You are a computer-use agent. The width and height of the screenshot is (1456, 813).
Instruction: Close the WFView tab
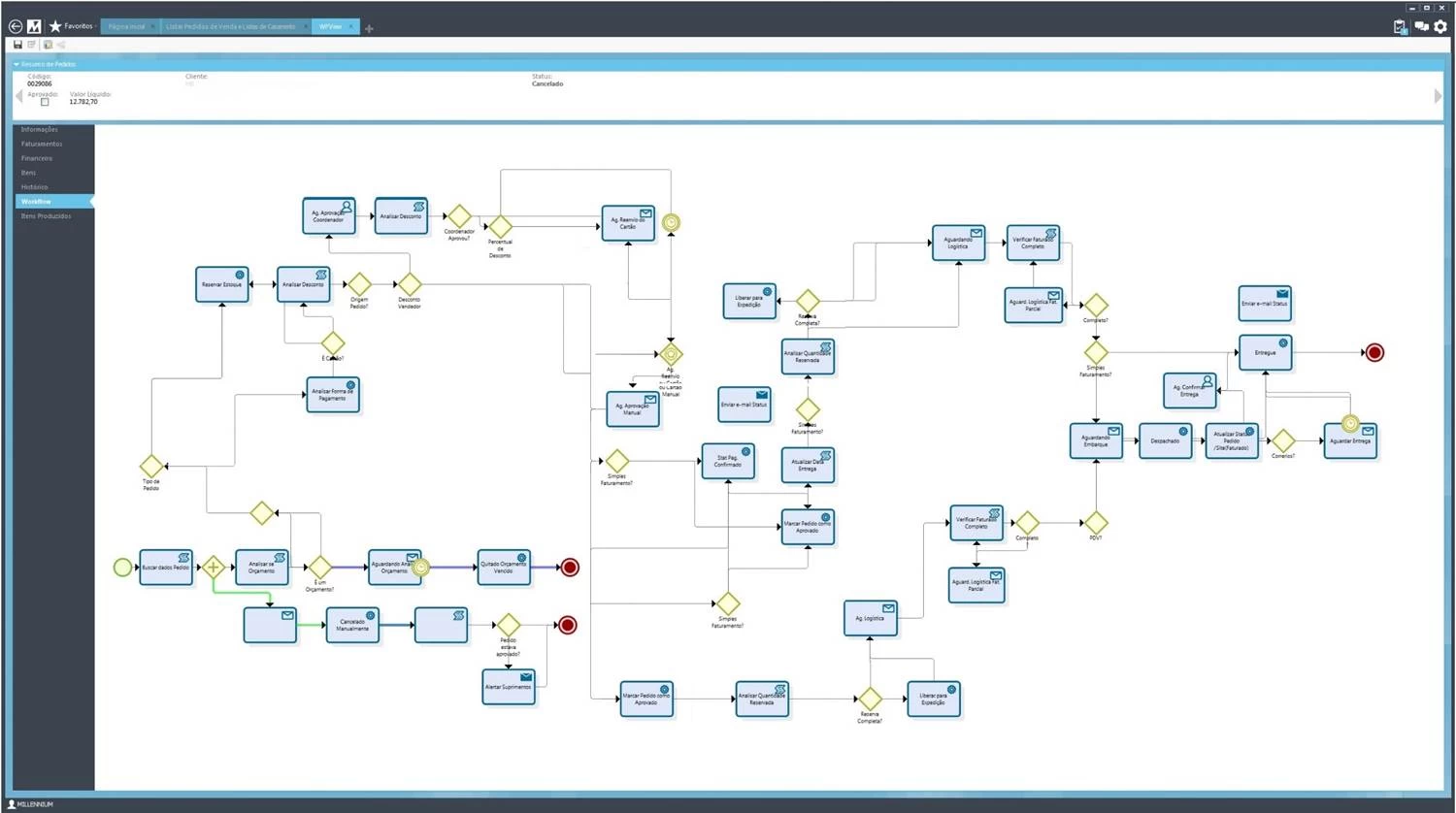pos(351,26)
